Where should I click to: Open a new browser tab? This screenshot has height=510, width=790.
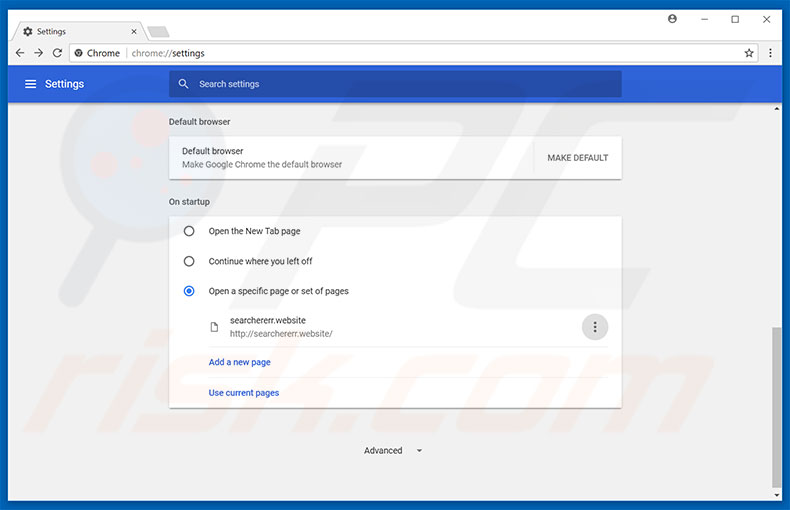pos(158,31)
